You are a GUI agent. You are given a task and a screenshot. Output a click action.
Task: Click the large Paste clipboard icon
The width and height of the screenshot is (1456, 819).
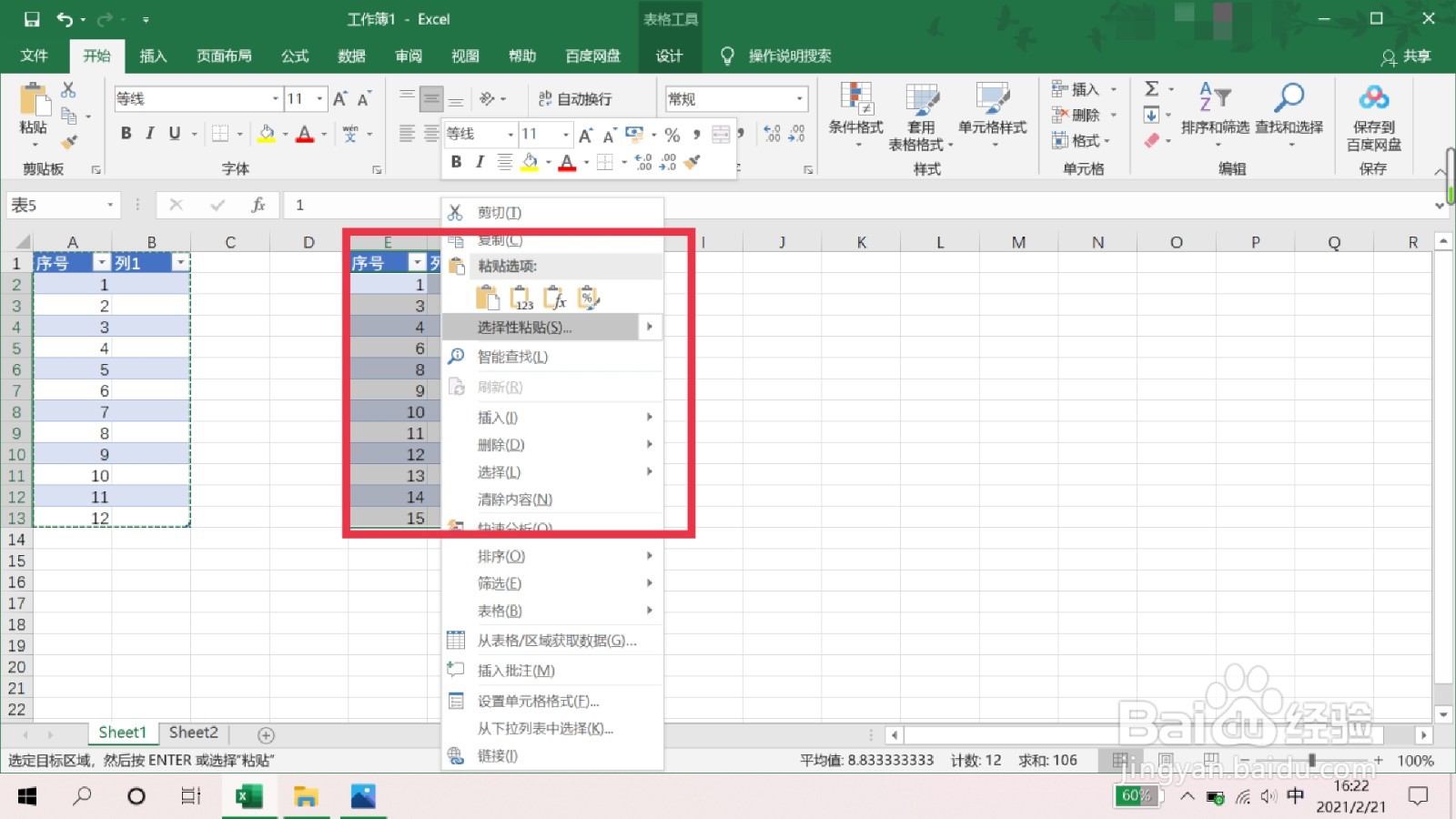pos(35,99)
